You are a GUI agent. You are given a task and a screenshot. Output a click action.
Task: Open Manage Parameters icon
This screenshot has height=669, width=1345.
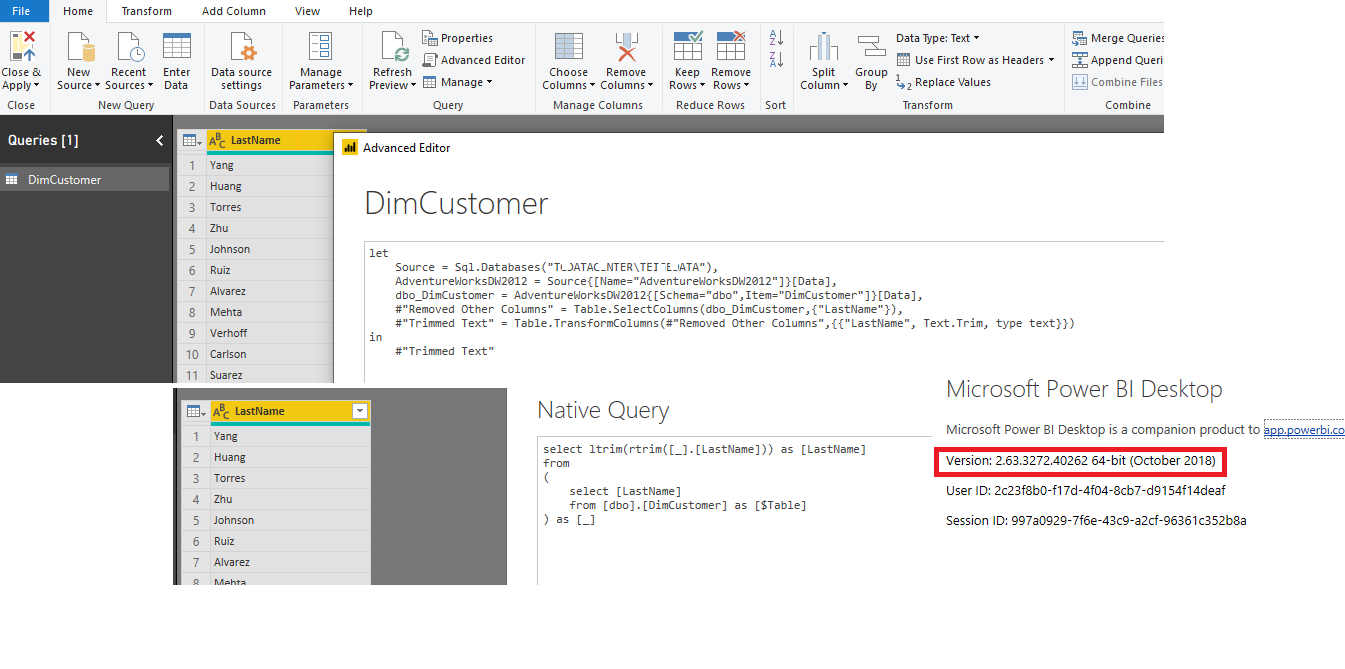[x=321, y=47]
